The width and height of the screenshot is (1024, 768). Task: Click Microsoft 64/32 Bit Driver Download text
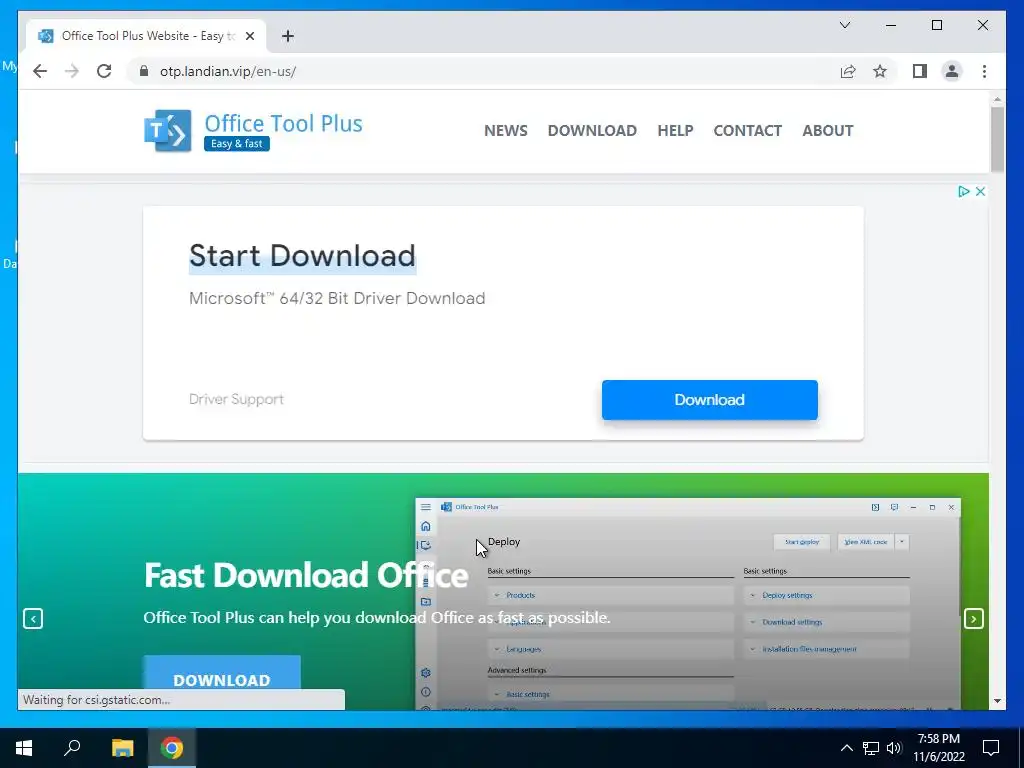pos(337,298)
